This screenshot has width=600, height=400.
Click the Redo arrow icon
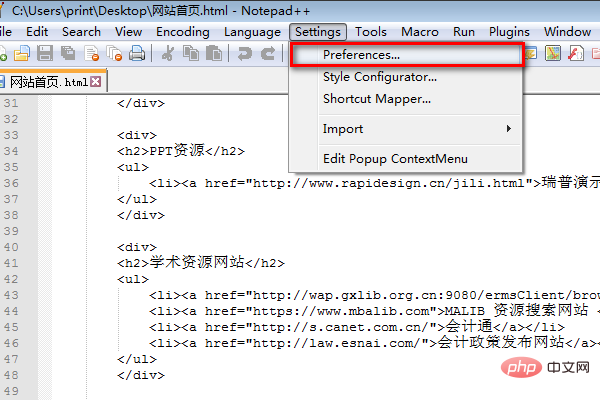[268, 53]
